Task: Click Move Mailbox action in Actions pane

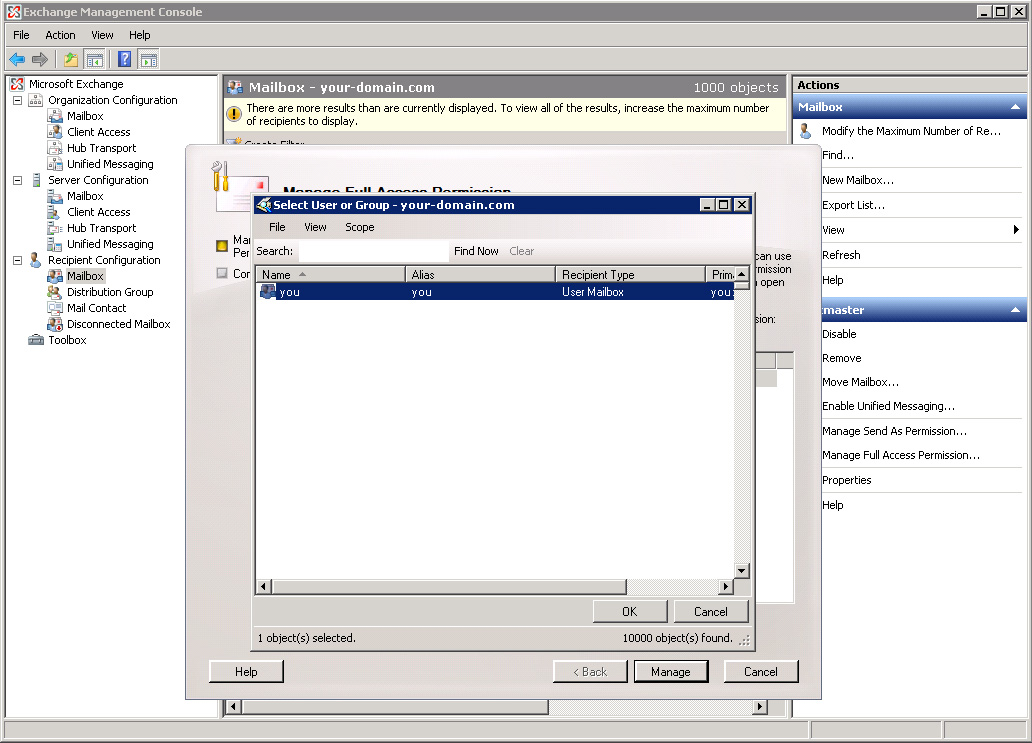Action: point(860,382)
